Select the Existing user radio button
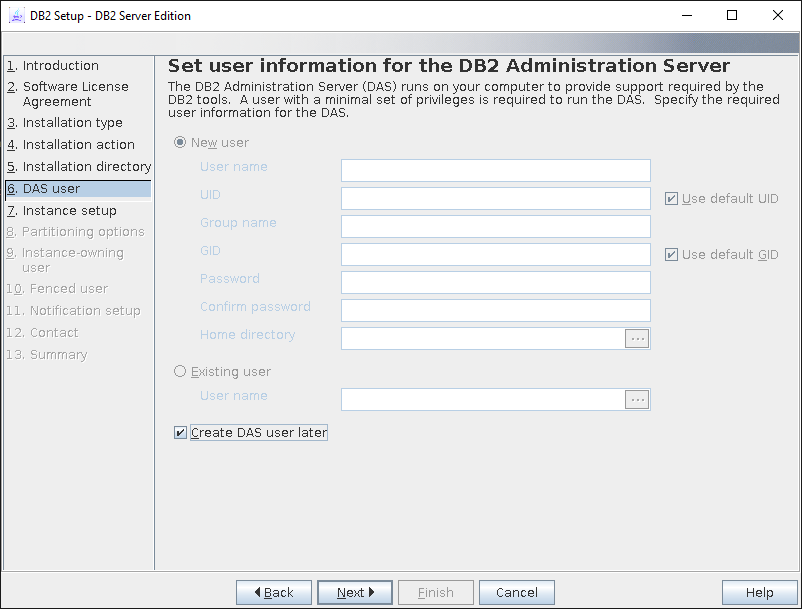Viewport: 802px width, 611px height. (180, 372)
